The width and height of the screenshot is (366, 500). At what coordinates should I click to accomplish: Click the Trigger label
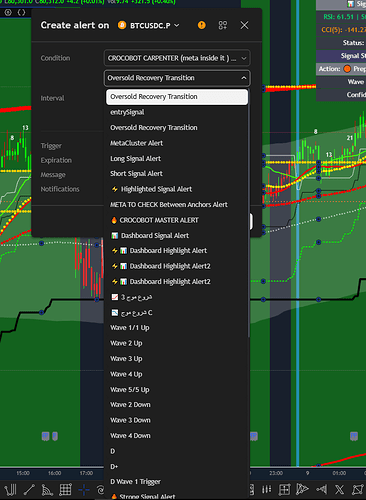[51, 146]
